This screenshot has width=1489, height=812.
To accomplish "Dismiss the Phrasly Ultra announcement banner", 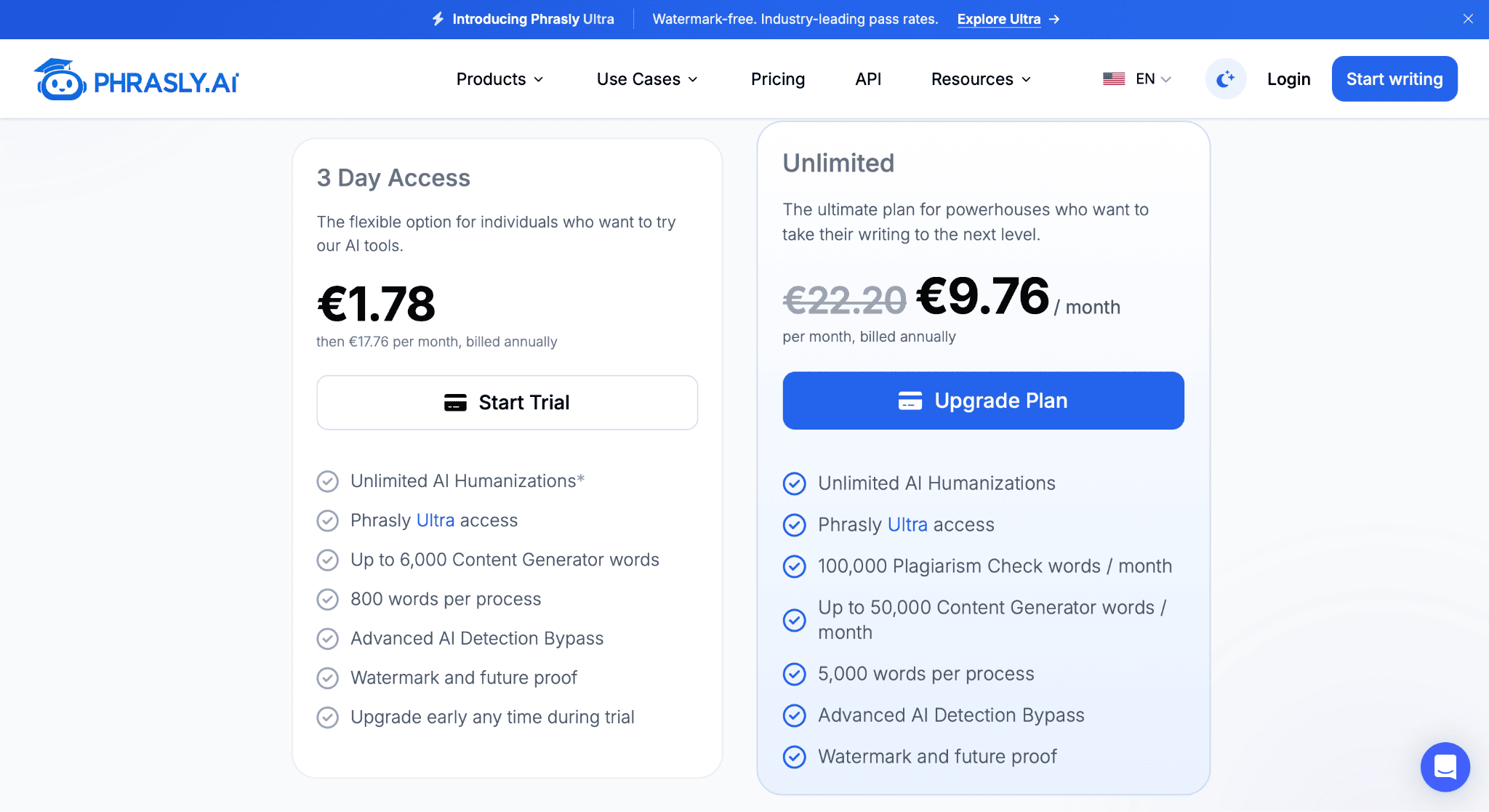I will [1468, 19].
